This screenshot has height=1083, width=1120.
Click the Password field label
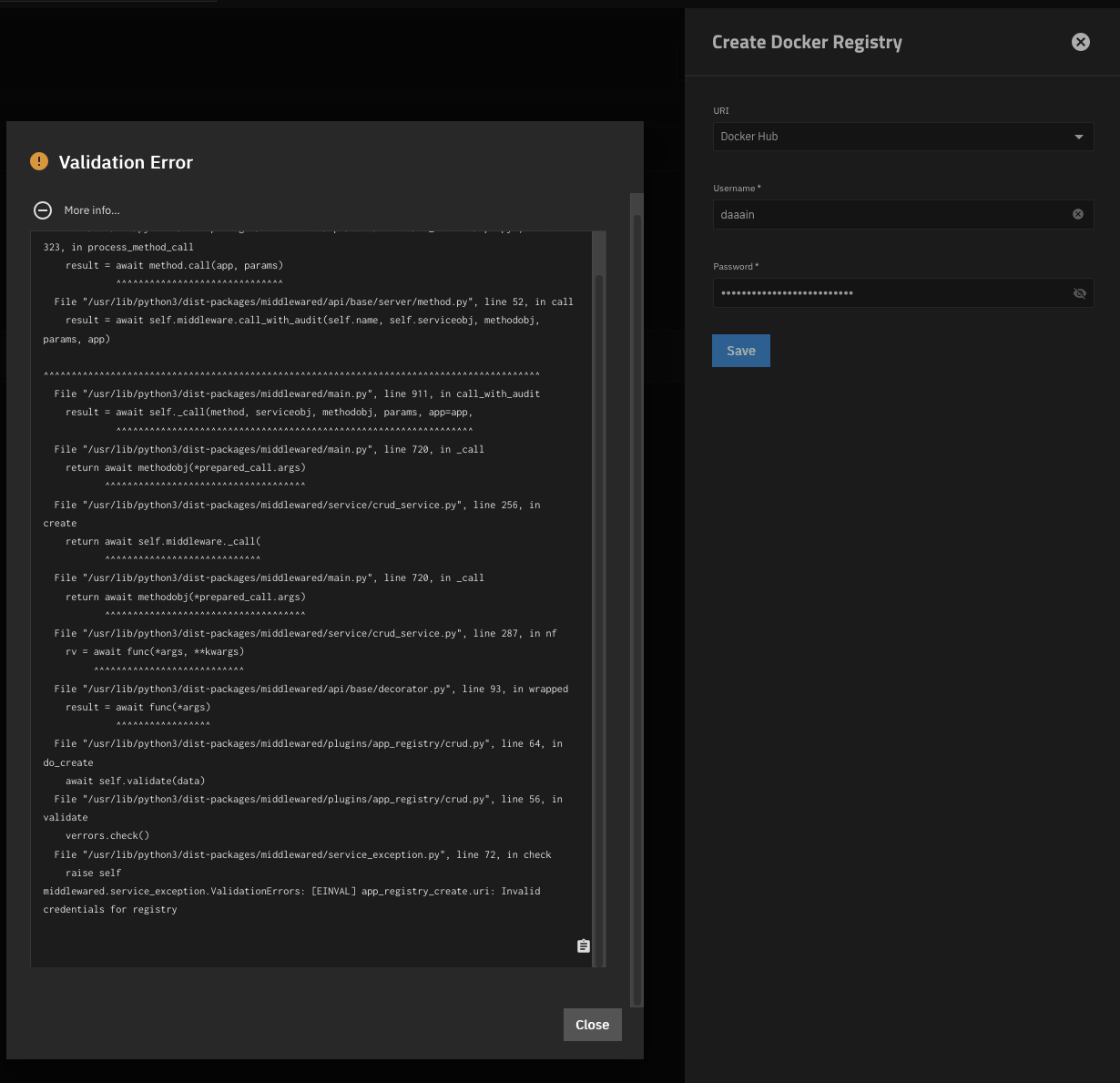pyautogui.click(x=734, y=267)
